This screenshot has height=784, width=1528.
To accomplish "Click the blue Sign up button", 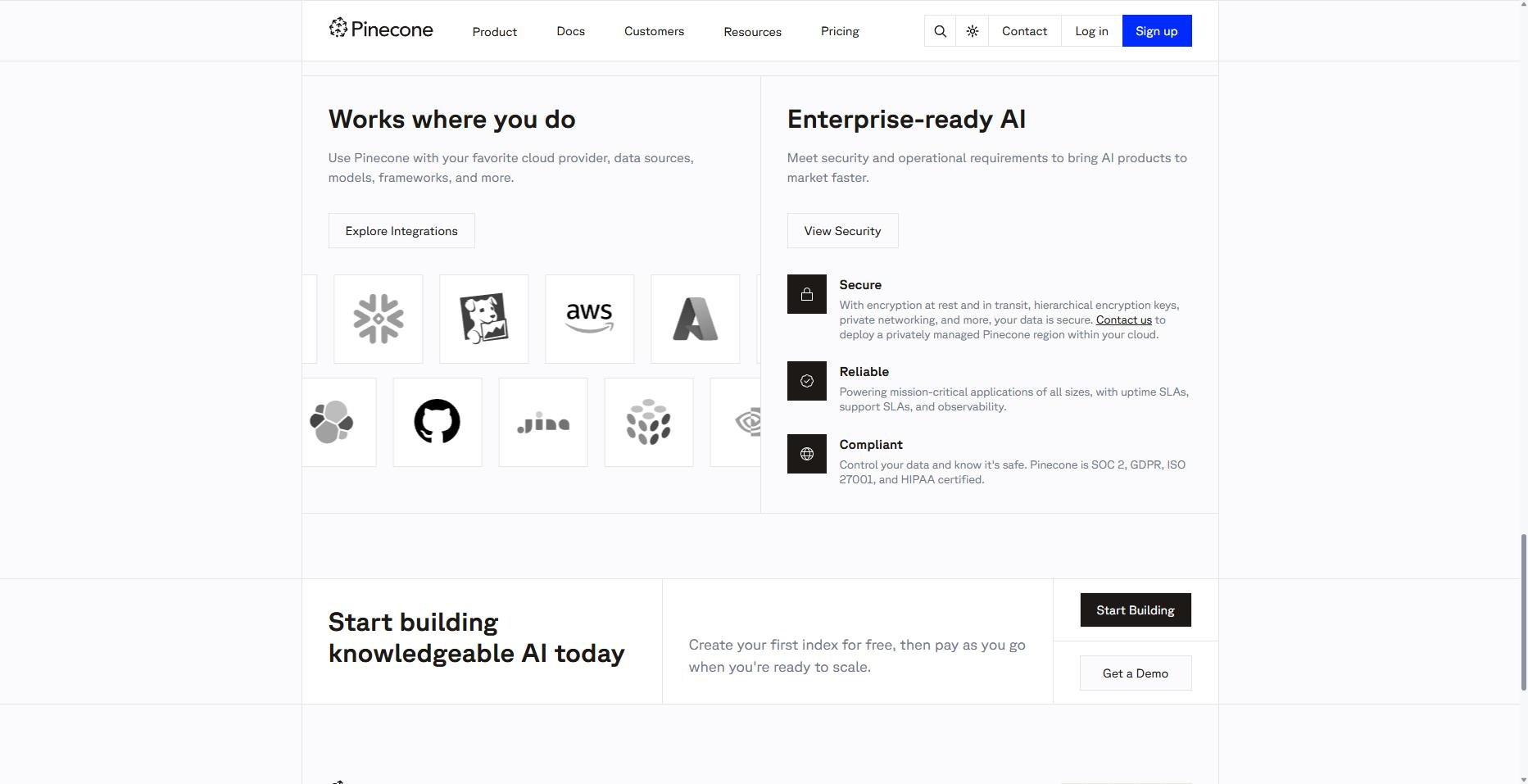I will pos(1157,31).
